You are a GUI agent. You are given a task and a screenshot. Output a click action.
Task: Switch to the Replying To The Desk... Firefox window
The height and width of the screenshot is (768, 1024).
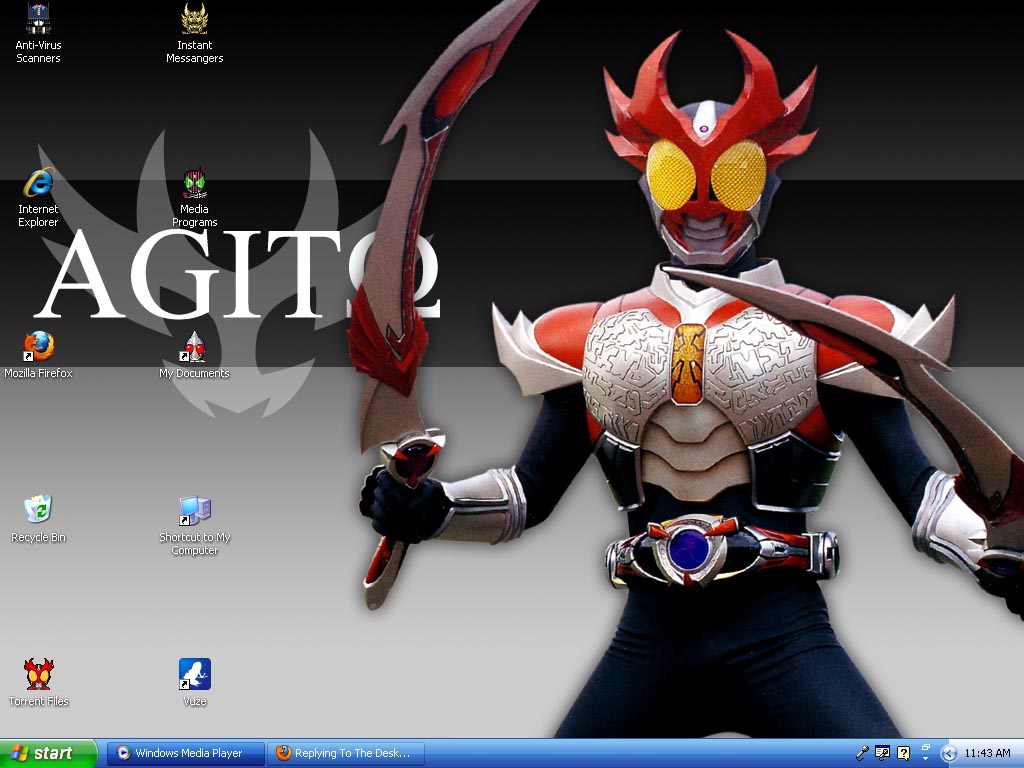coord(346,753)
